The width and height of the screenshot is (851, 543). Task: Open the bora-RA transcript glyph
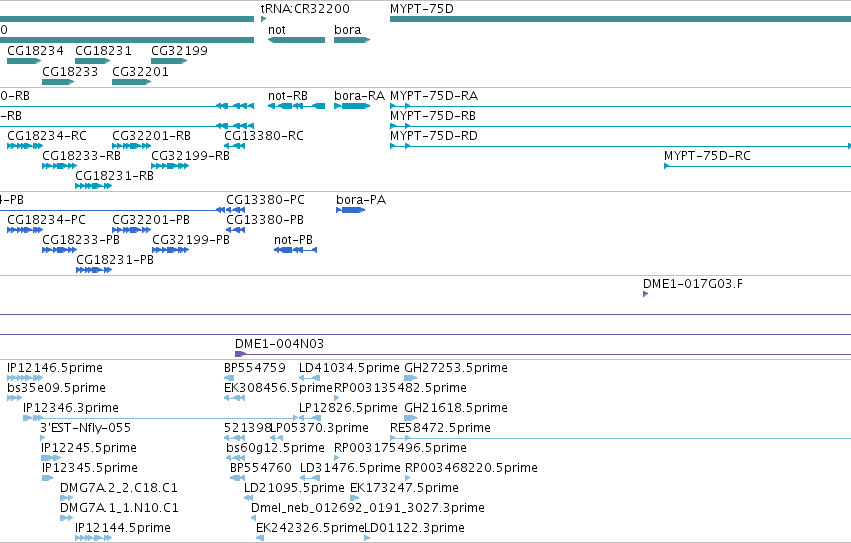coord(352,106)
